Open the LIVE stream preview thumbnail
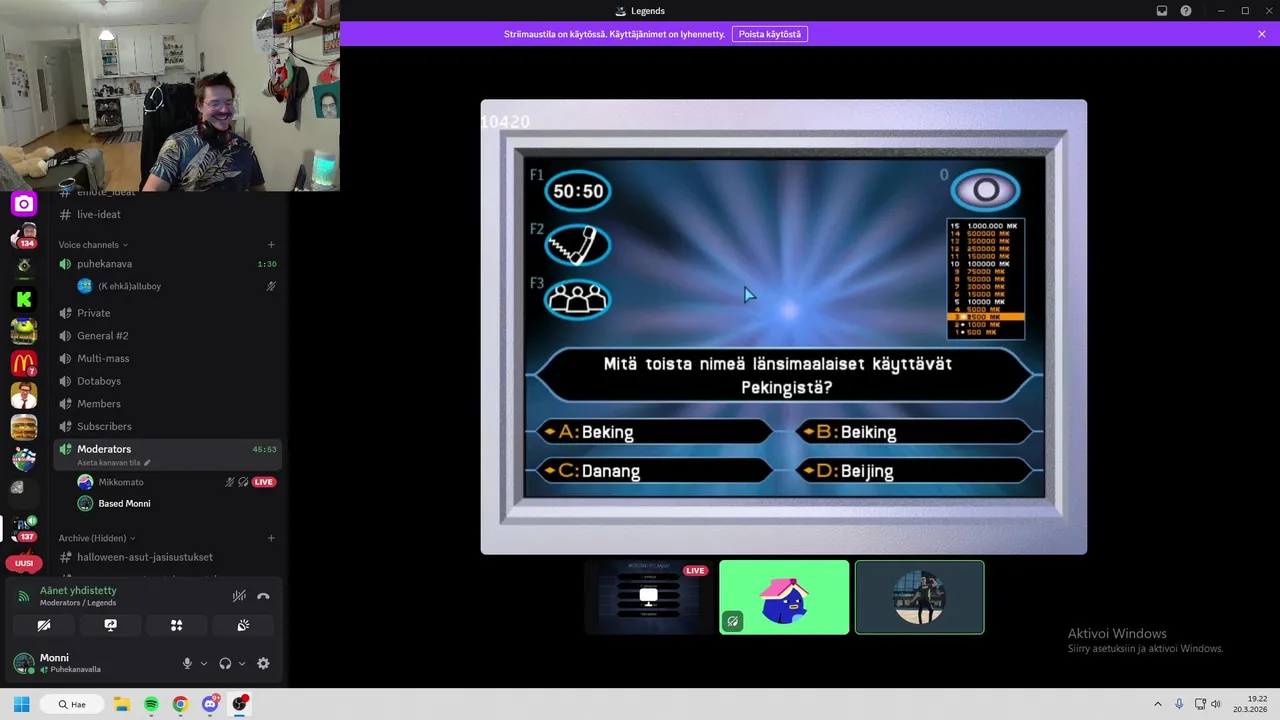 coord(649,597)
